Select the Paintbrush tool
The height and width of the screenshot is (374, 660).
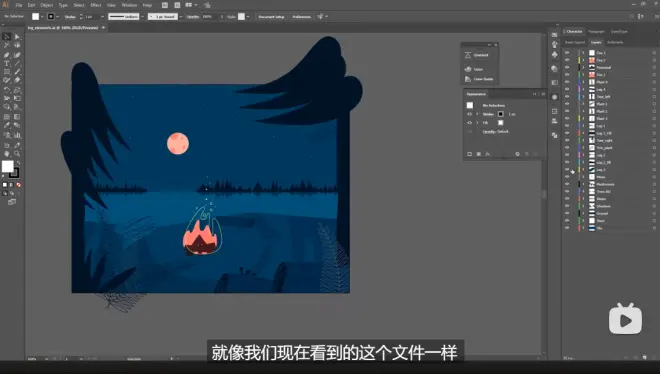click(x=17, y=71)
